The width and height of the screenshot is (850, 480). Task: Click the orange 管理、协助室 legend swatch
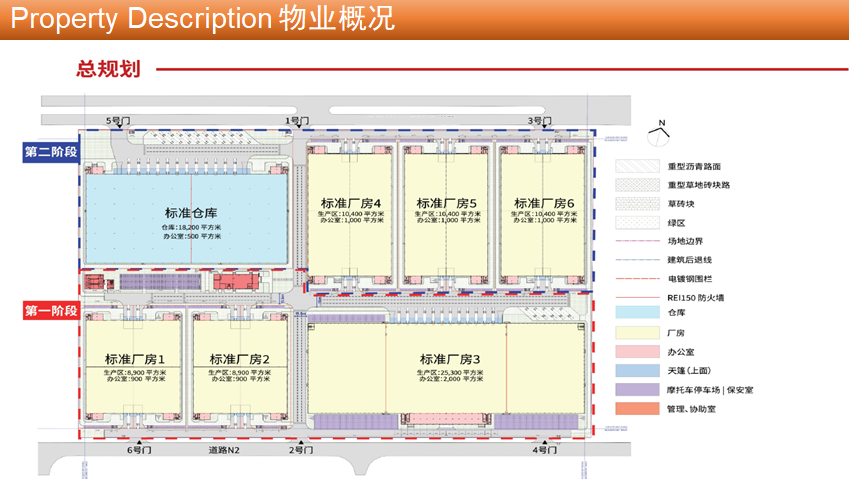point(634,408)
